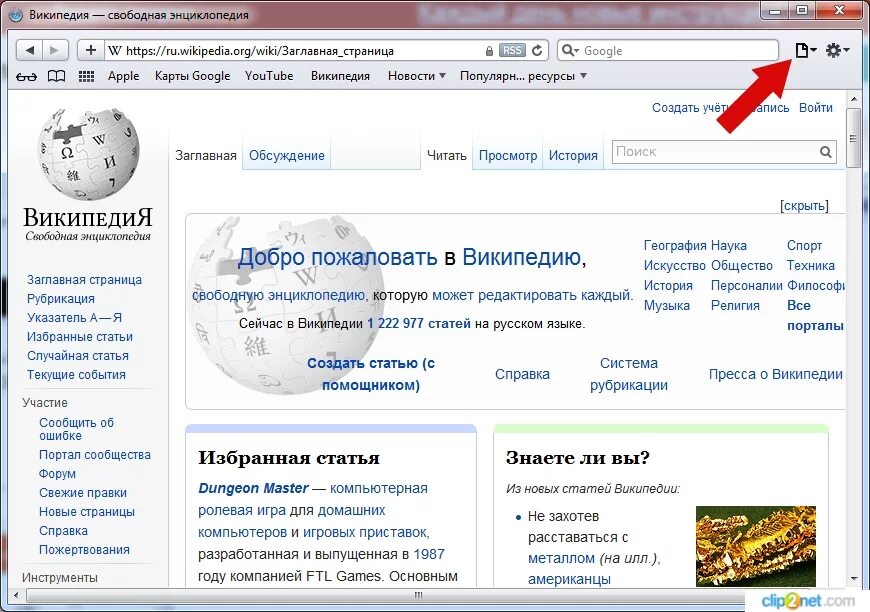870x612 pixels.
Task: Open the Reading List glasses icon
Action: coord(26,77)
